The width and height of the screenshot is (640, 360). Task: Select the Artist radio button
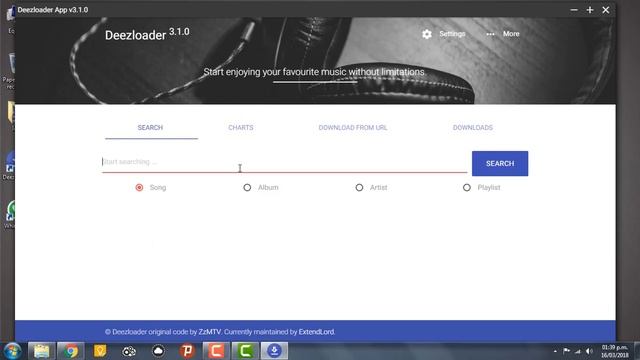coord(359,187)
